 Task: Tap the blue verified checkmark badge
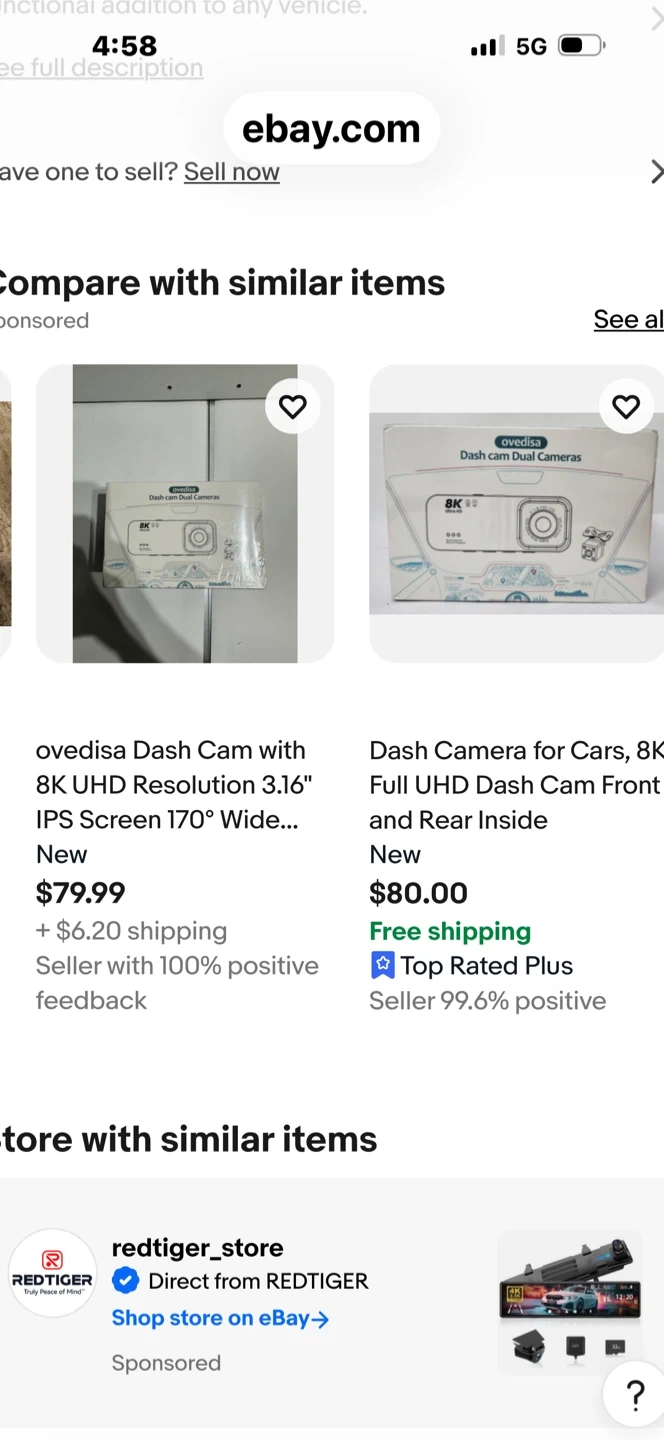point(125,1281)
